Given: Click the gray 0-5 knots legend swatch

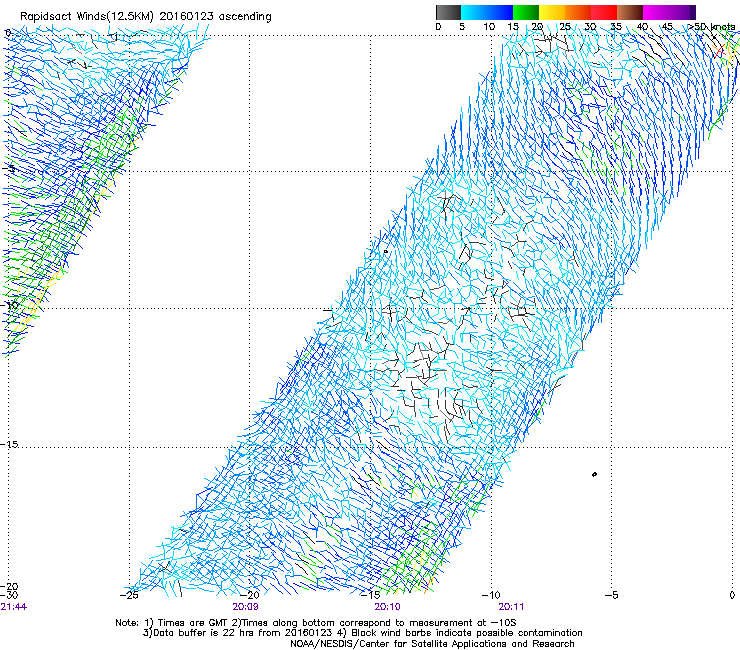Looking at the screenshot, I should tap(448, 12).
